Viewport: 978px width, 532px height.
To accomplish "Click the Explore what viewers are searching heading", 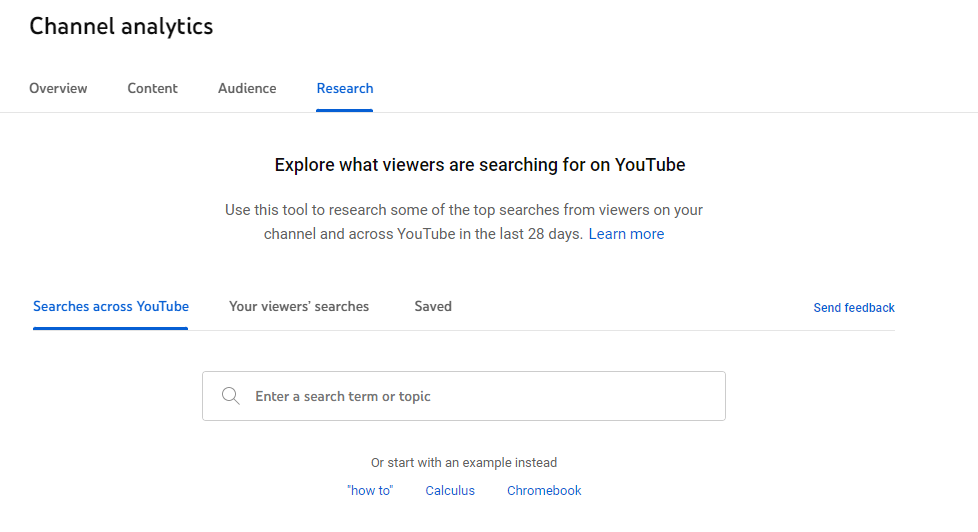I will tap(480, 165).
